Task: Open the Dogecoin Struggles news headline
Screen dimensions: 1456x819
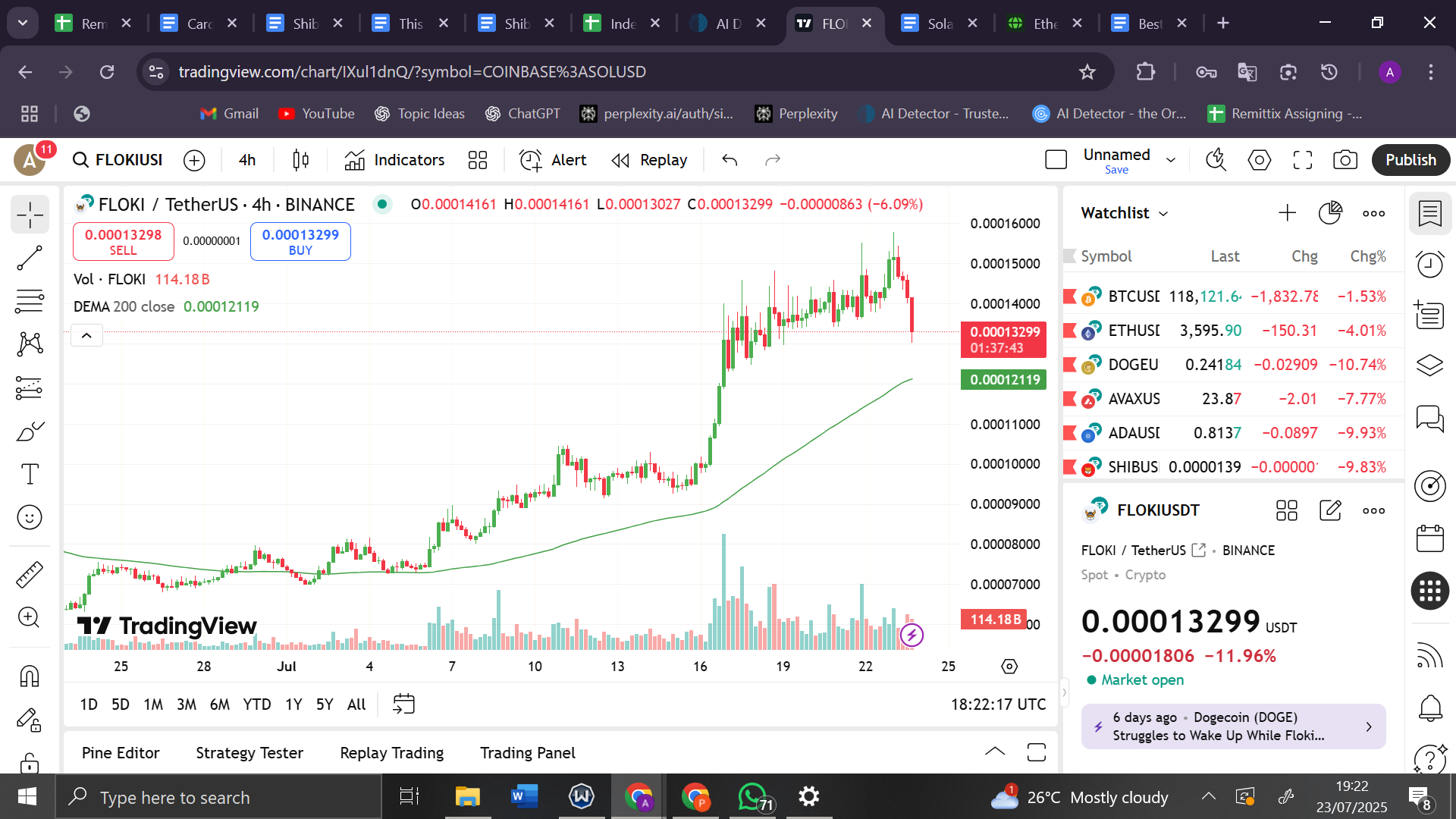Action: (x=1233, y=726)
